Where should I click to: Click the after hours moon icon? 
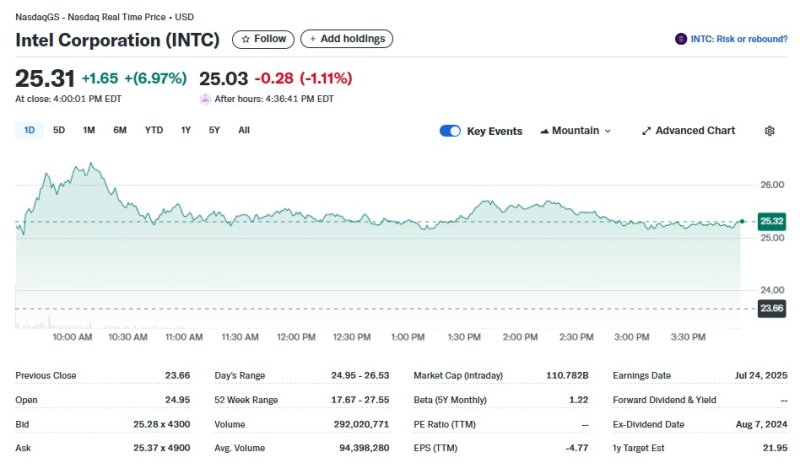coord(205,99)
